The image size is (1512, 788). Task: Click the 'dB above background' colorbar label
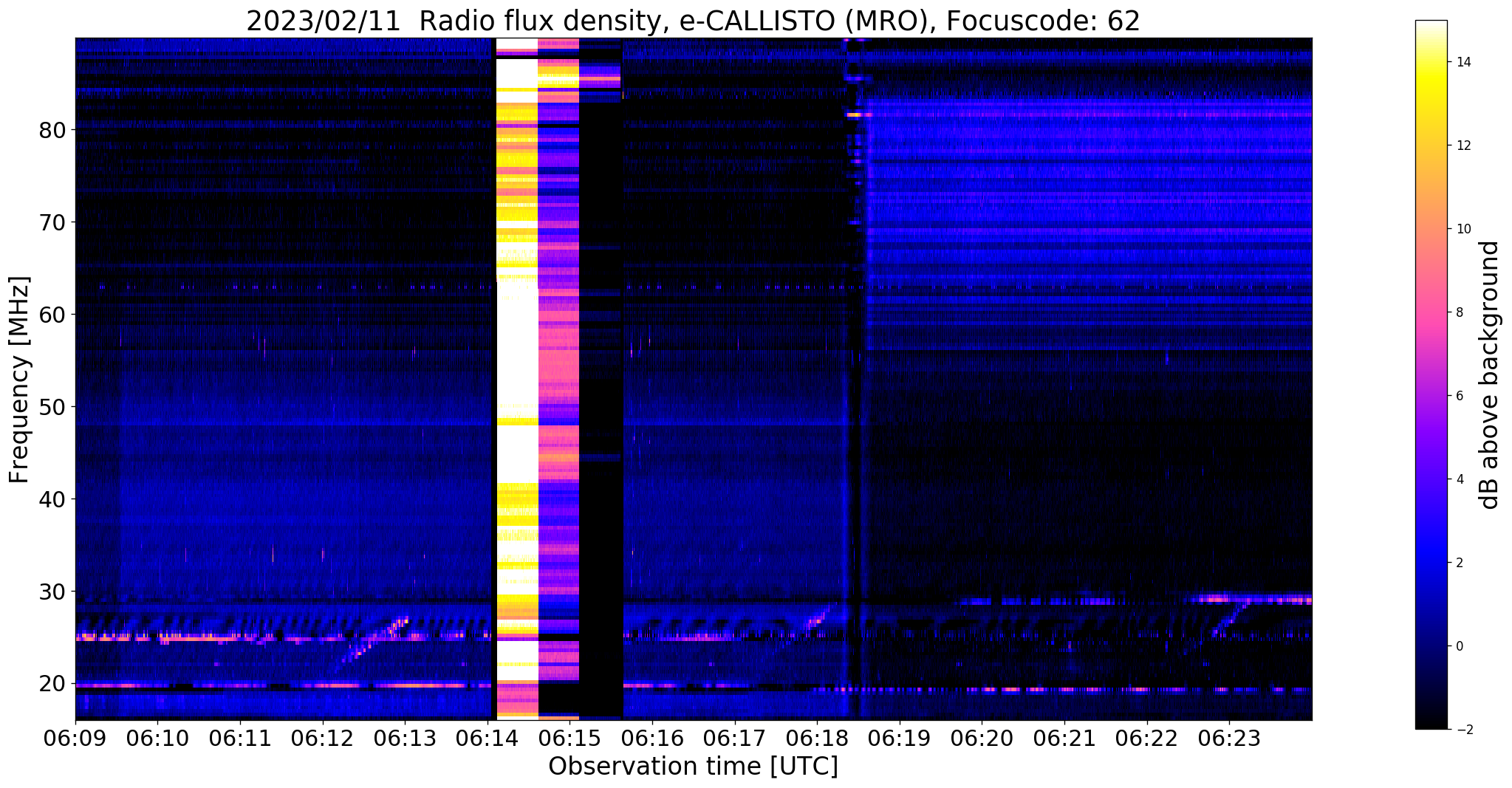[1490, 374]
